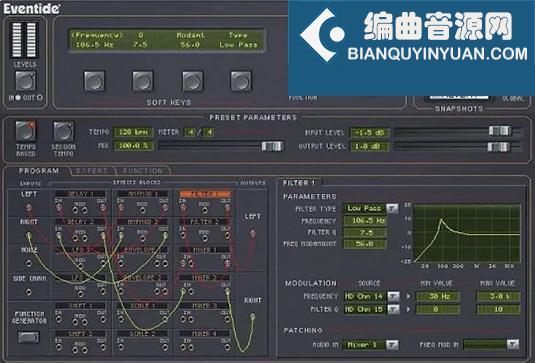Click the Filter Q 7.5 field
535x363 pixels.
coord(365,233)
